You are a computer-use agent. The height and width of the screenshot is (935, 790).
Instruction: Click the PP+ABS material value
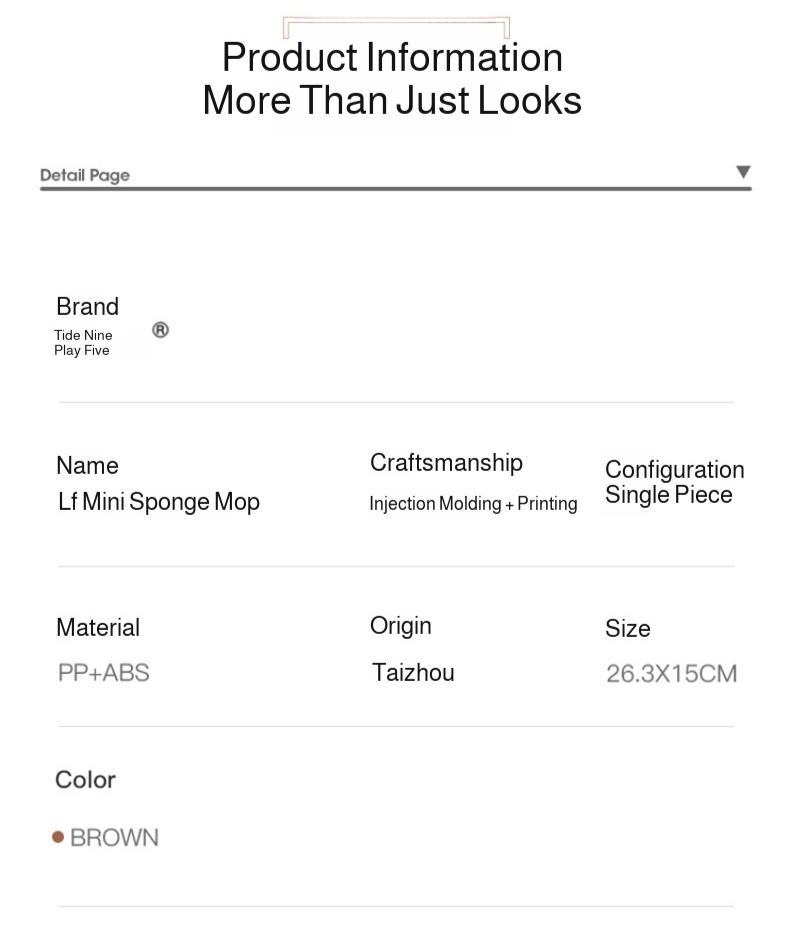tap(103, 672)
